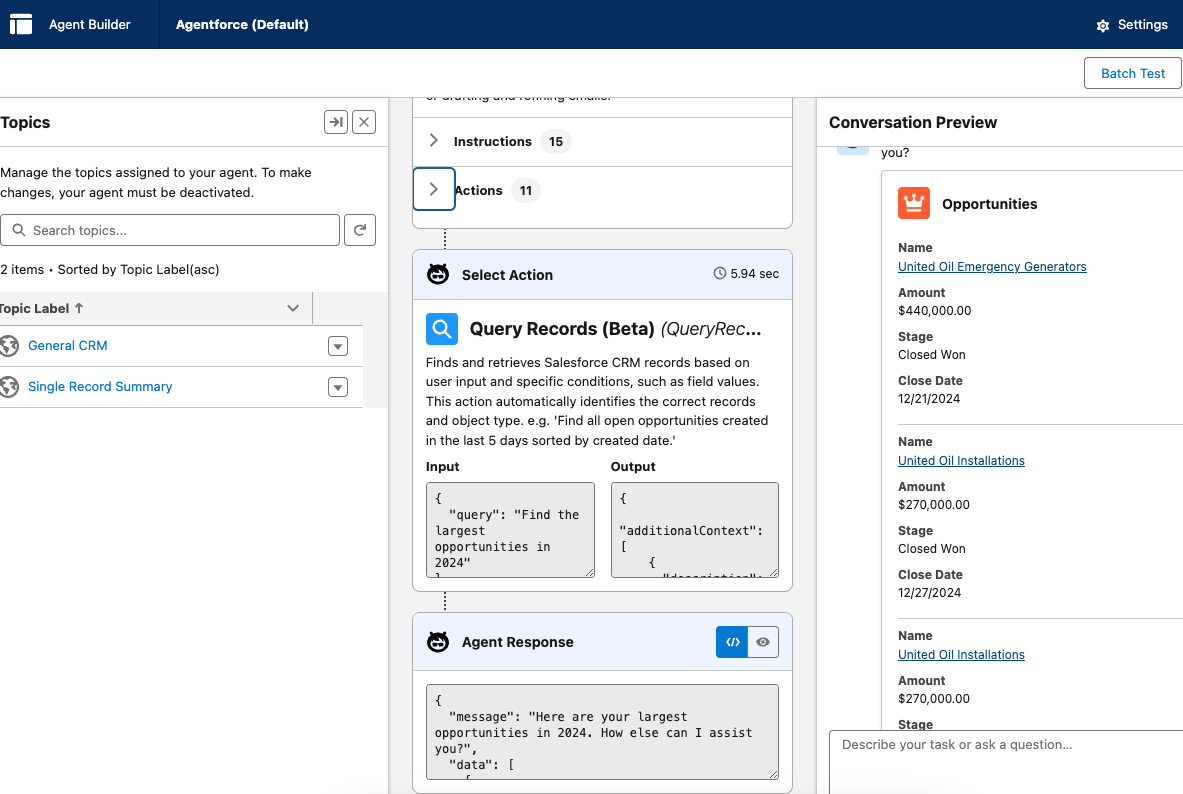Expand the Actions section

pyautogui.click(x=433, y=189)
